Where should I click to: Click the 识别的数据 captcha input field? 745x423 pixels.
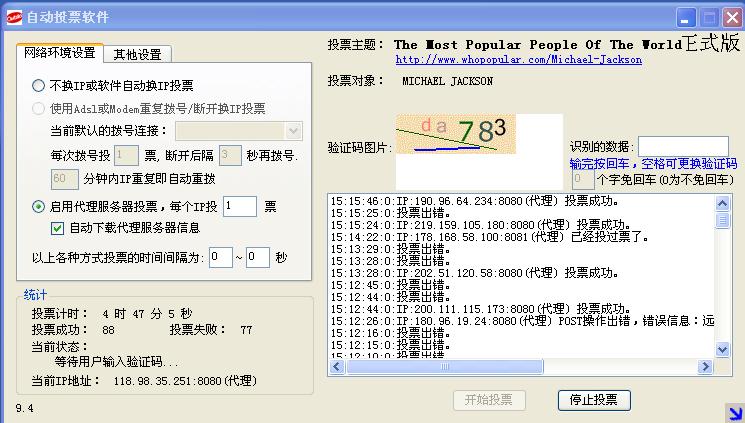683,146
